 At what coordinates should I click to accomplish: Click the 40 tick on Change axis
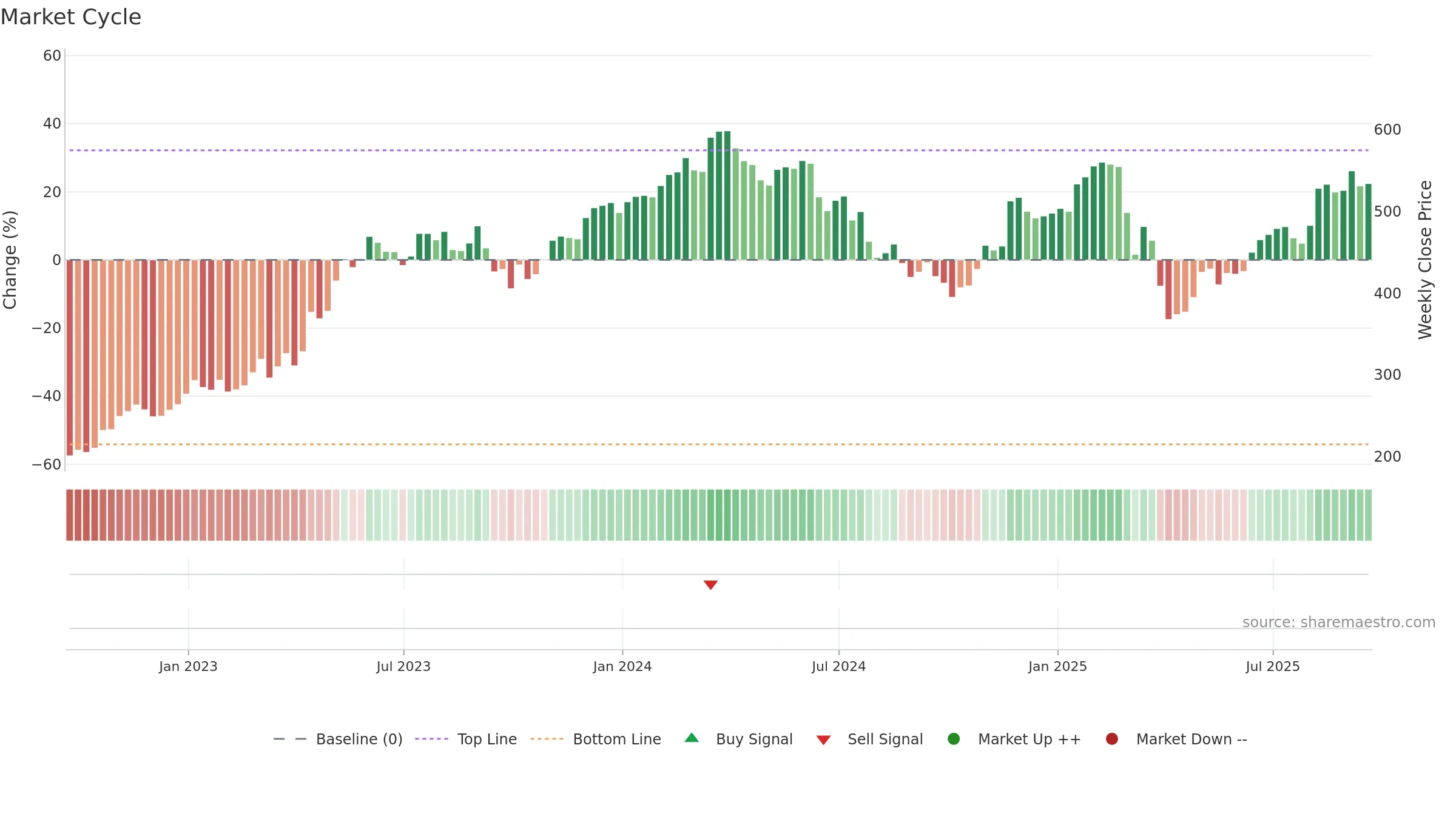52,124
